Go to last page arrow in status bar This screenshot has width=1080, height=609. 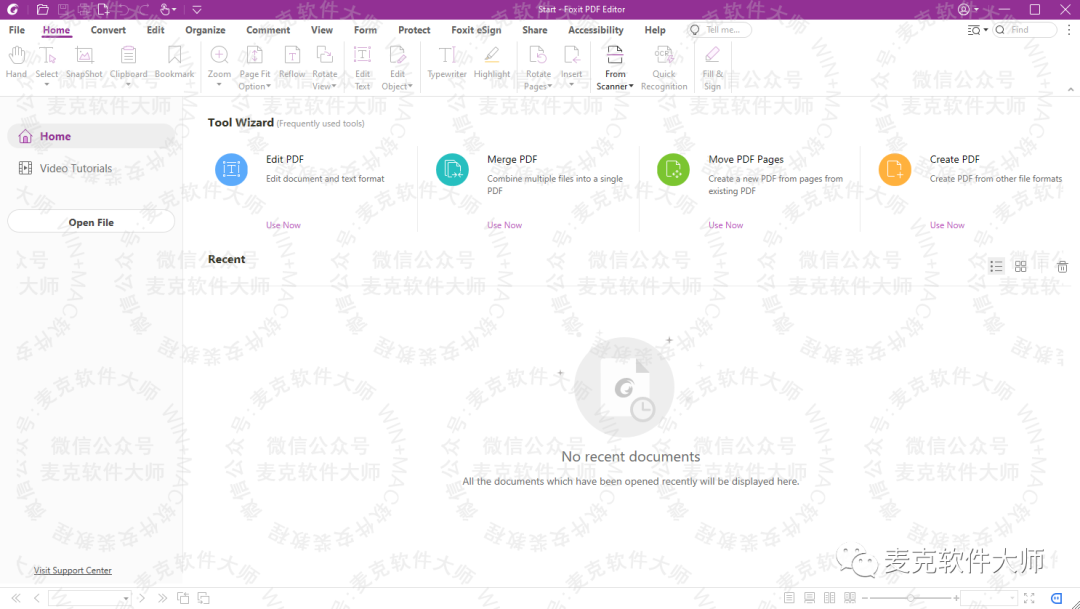click(163, 598)
